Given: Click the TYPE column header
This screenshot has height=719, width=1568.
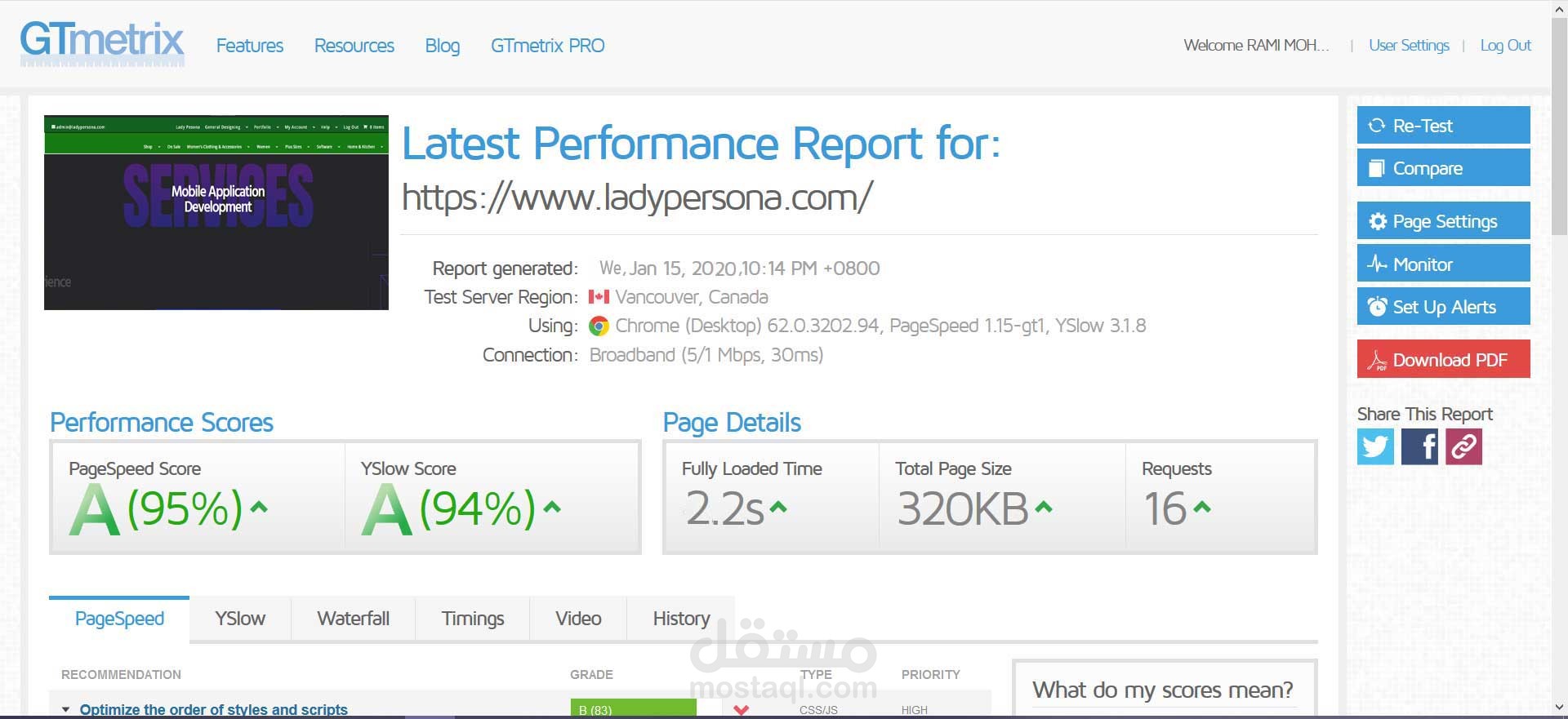Looking at the screenshot, I should pos(816,674).
